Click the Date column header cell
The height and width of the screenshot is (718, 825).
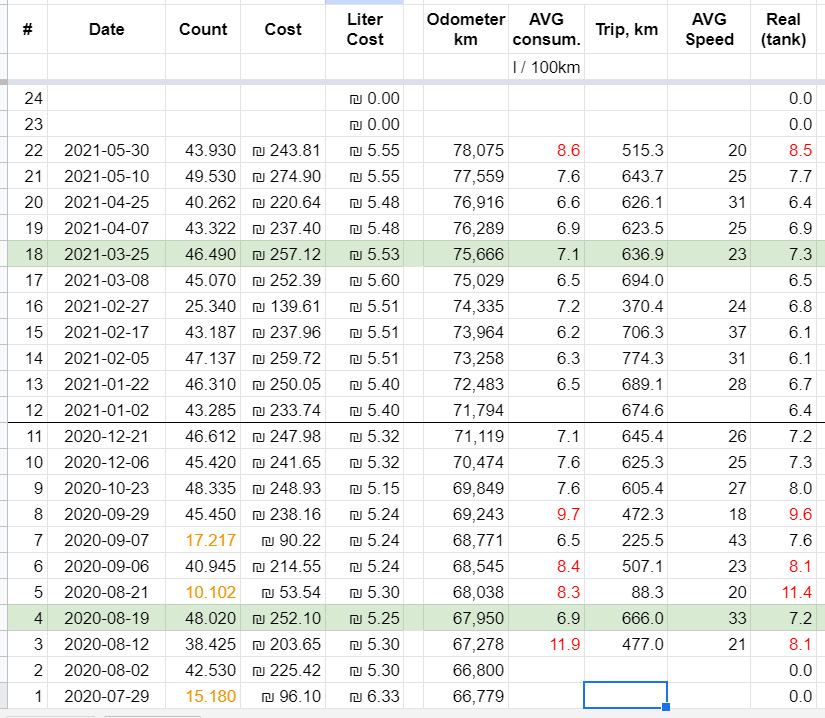coord(106,29)
